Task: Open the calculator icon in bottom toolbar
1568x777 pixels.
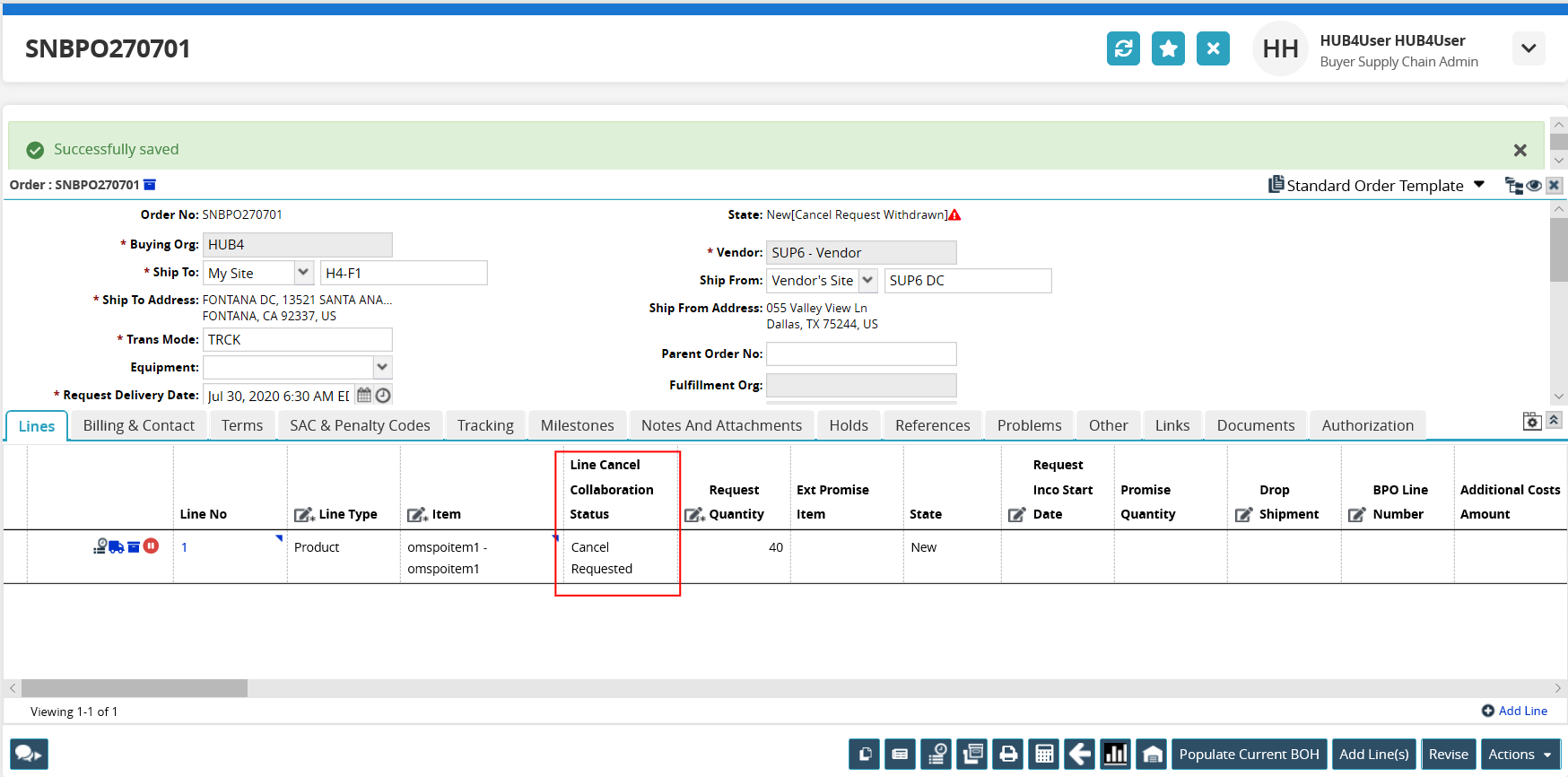Action: click(x=1044, y=755)
